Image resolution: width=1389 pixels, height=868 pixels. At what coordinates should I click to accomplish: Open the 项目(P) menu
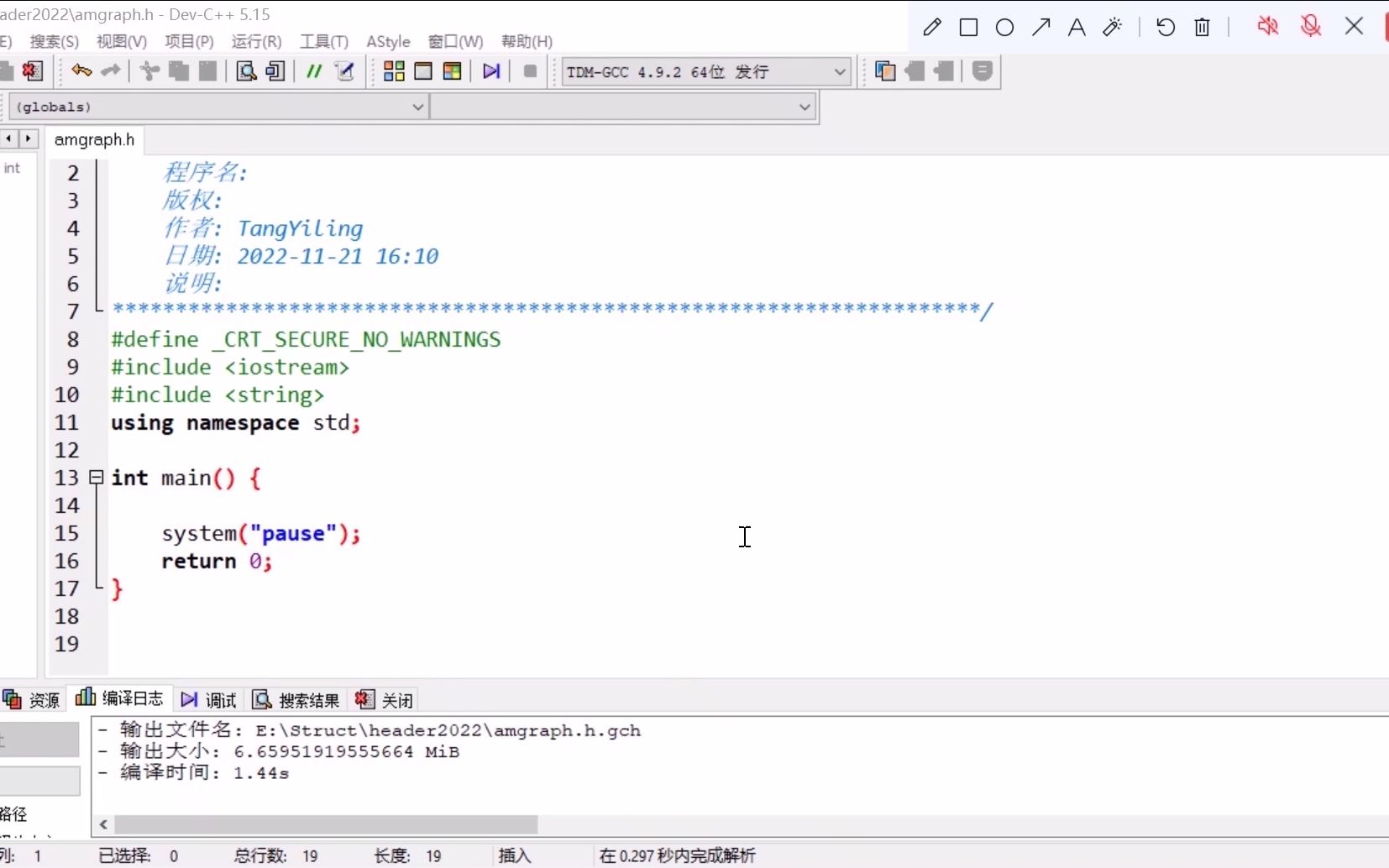(x=189, y=41)
